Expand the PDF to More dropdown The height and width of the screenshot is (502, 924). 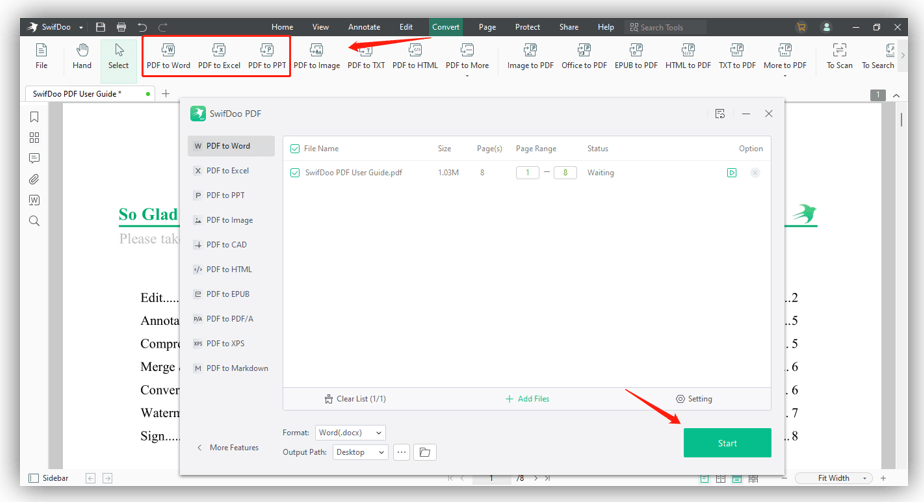click(467, 58)
